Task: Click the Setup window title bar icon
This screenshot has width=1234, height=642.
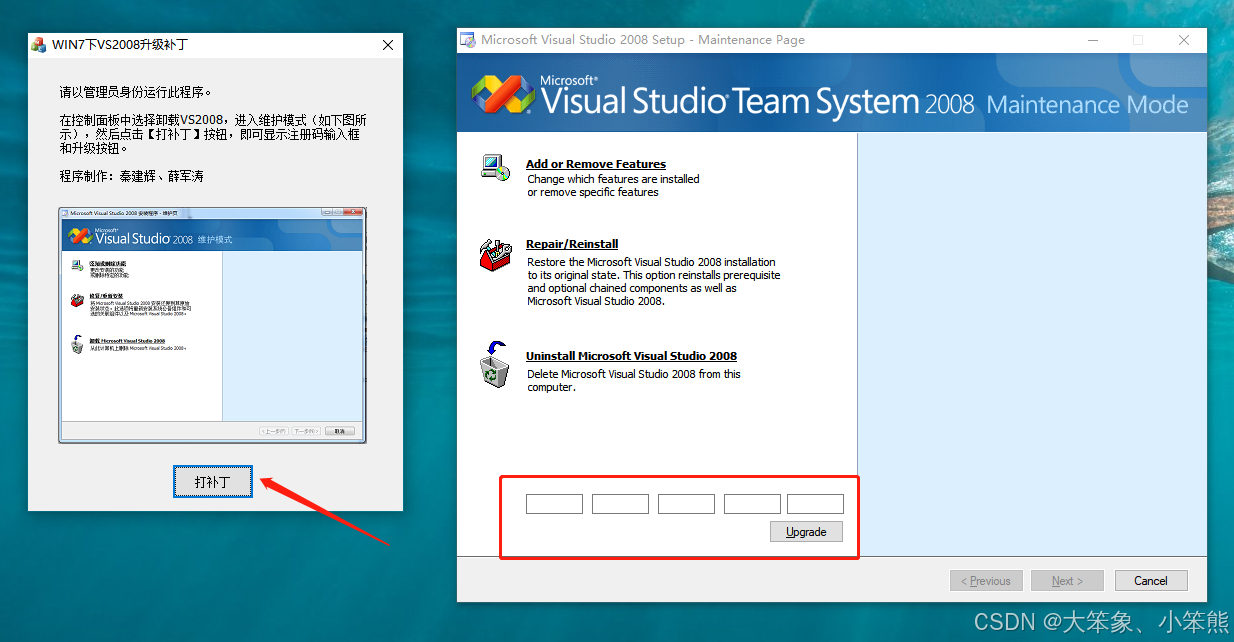Action: click(x=467, y=40)
